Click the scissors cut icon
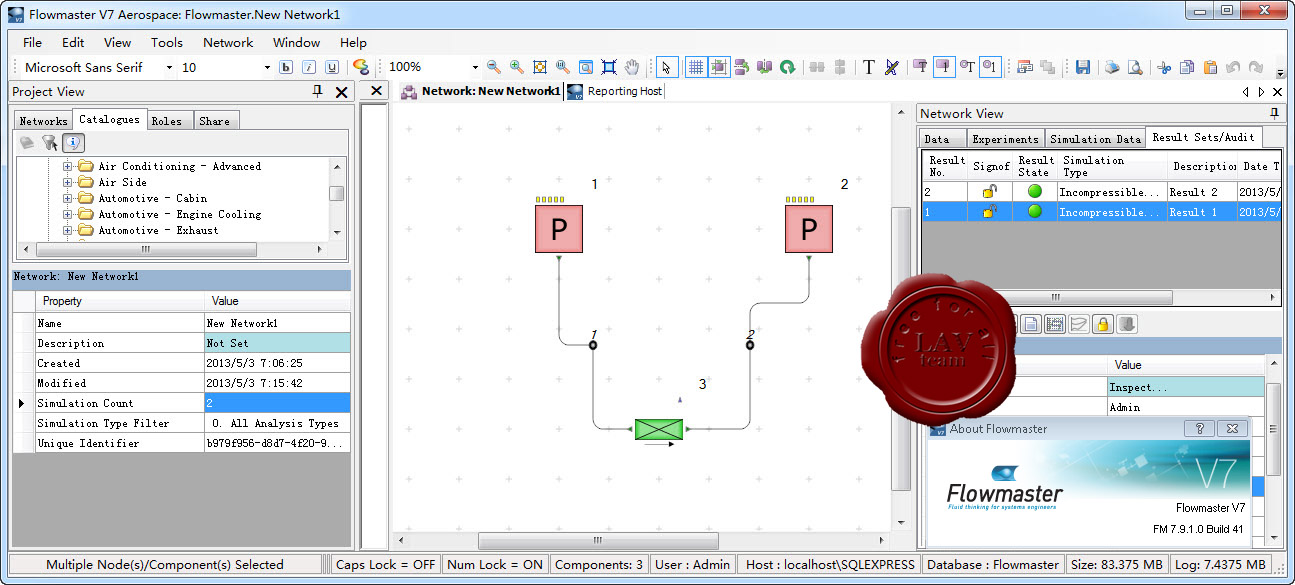1295x585 pixels. (1164, 67)
